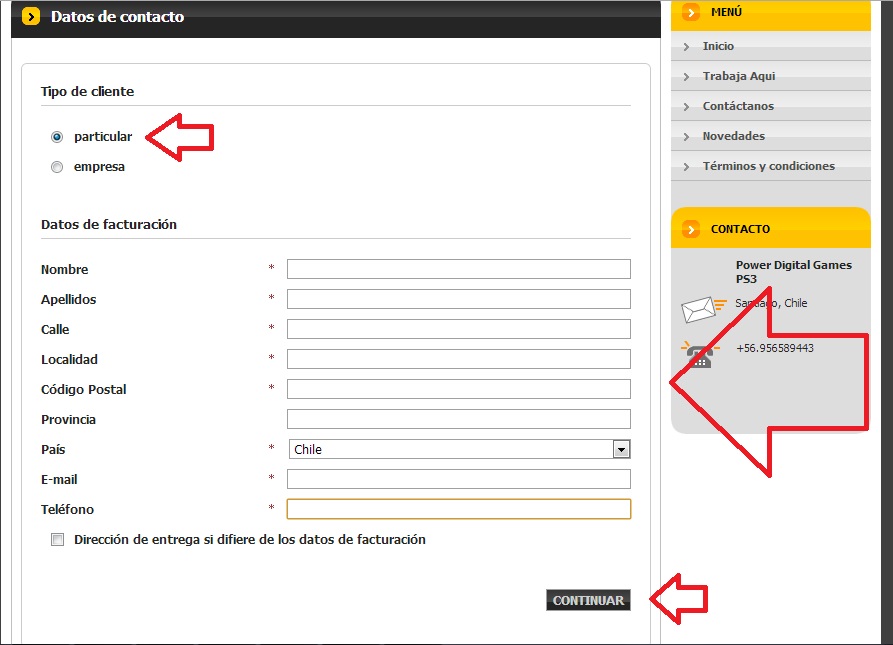Screen dimensions: 893x645
Task: Click the telephone icon
Action: coord(700,355)
